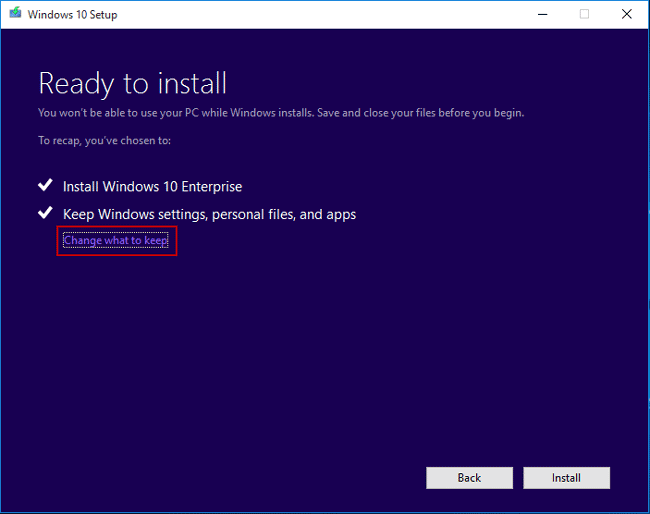Click the Windows 10 Setup title bar icon
Image resolution: width=650 pixels, height=514 pixels.
tap(15, 14)
